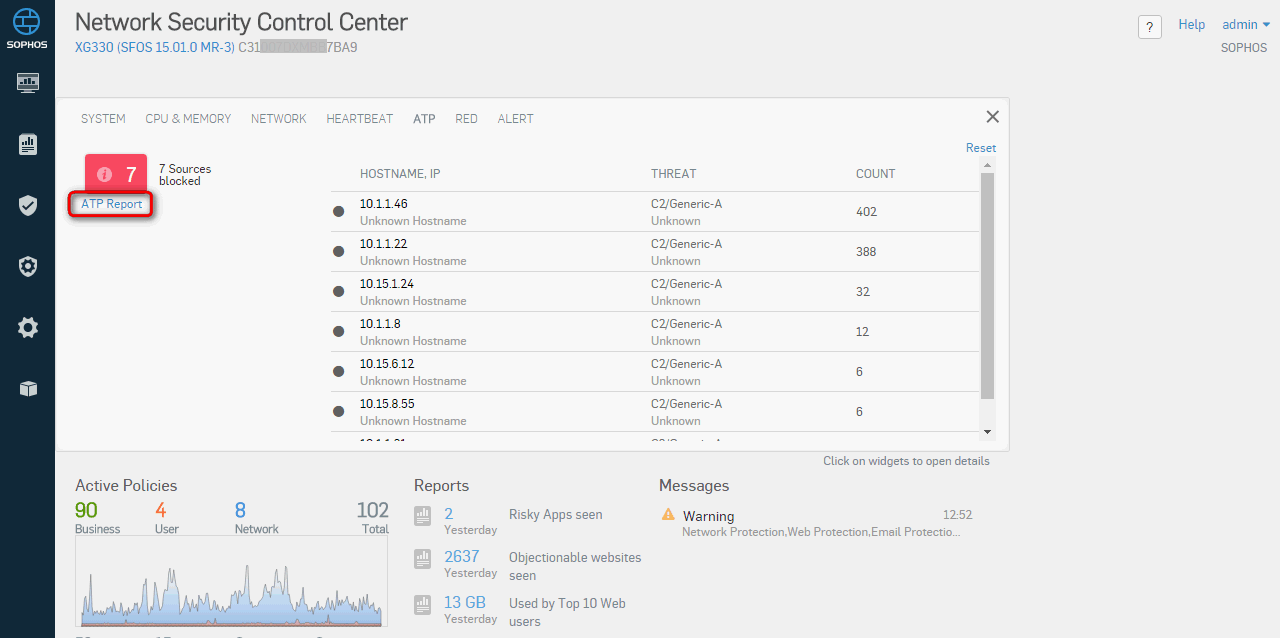Click the HOSTNAME, IP column header

coord(400,174)
